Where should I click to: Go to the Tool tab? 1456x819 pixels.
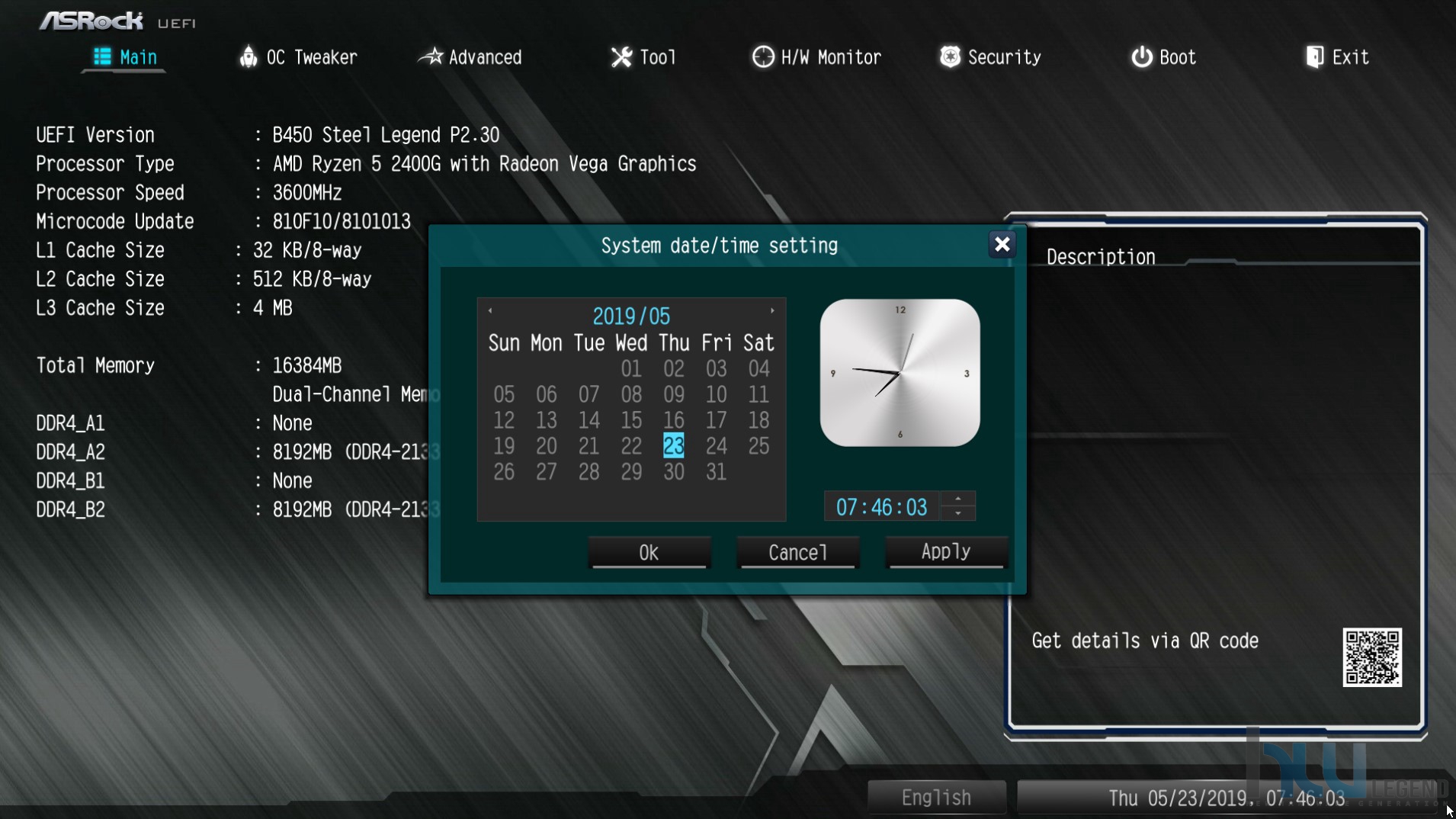[x=643, y=57]
